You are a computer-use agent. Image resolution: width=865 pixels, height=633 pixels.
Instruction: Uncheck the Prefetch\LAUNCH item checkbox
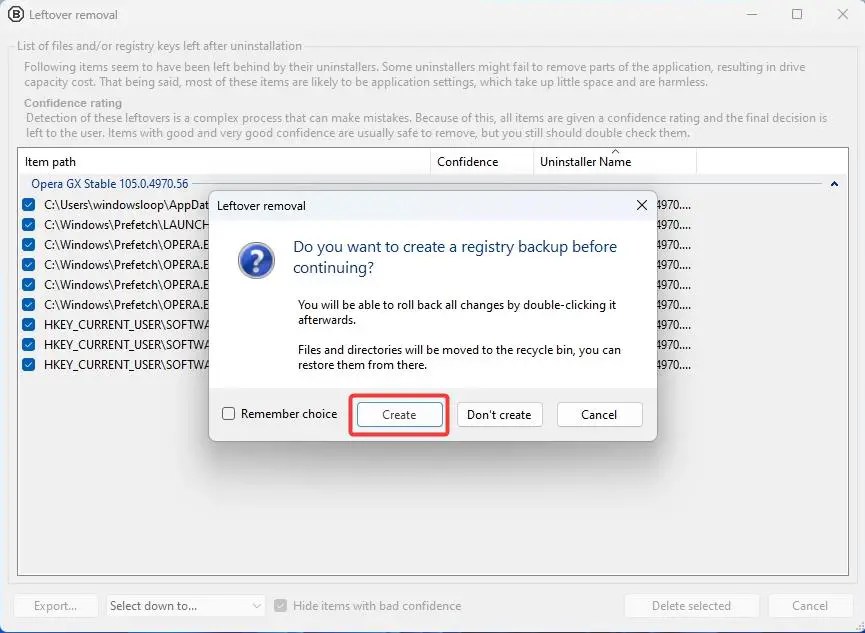click(29, 225)
